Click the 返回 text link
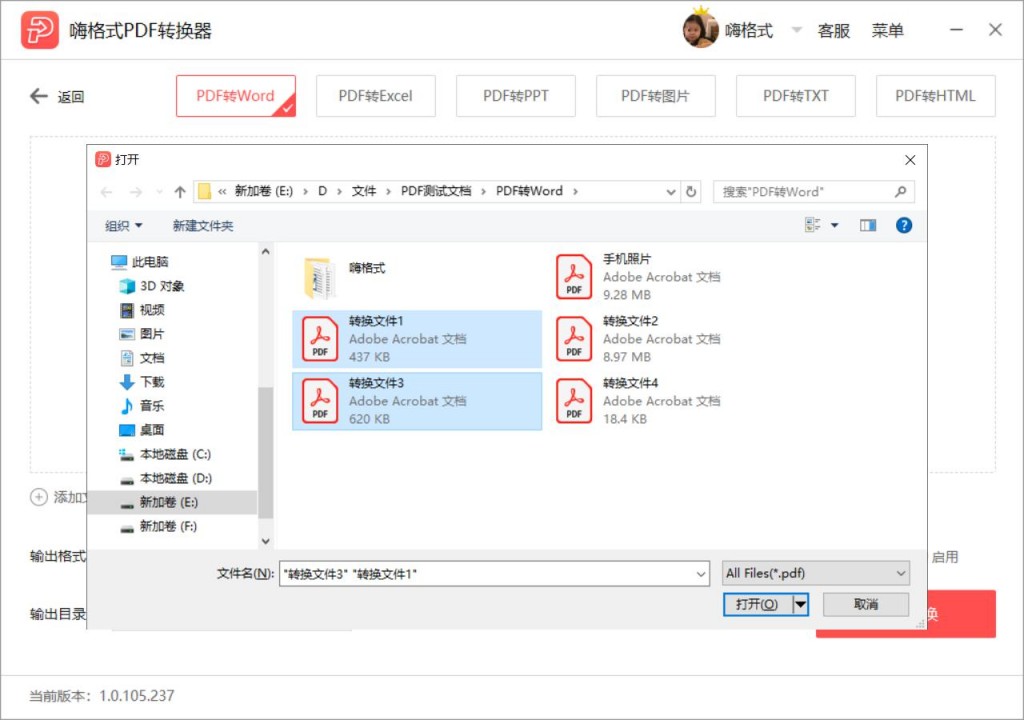The image size is (1024, 720). (71, 97)
